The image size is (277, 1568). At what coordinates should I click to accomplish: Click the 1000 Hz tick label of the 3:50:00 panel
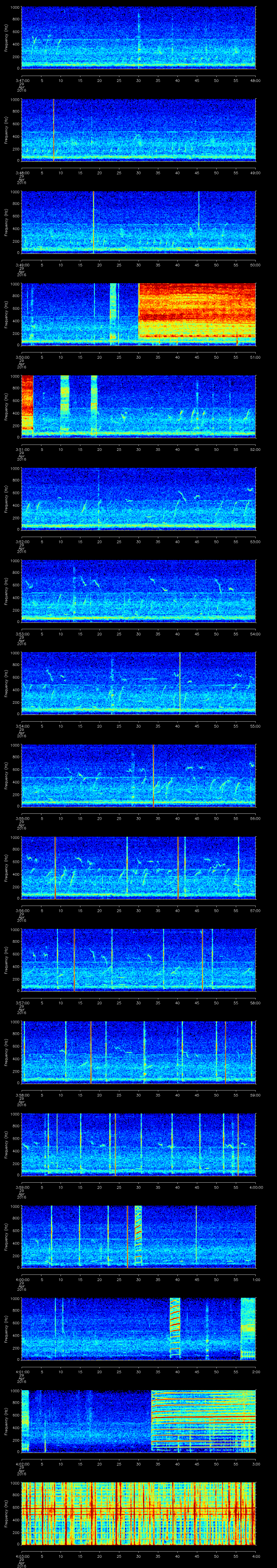coord(15,285)
